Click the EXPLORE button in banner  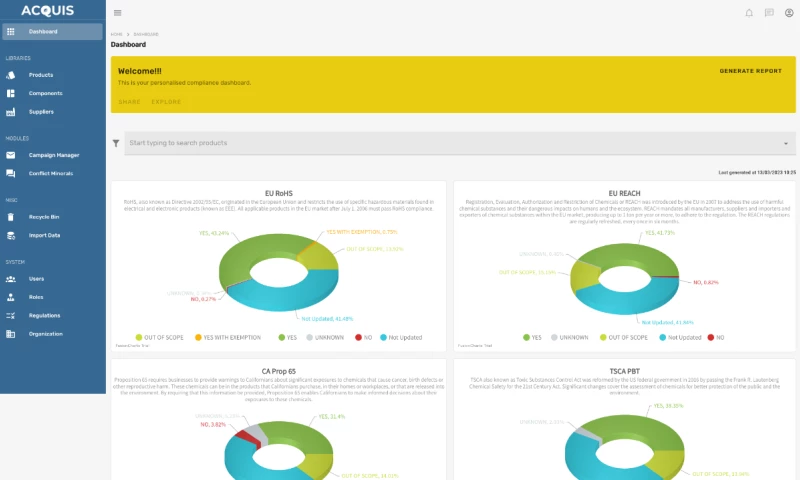click(166, 102)
